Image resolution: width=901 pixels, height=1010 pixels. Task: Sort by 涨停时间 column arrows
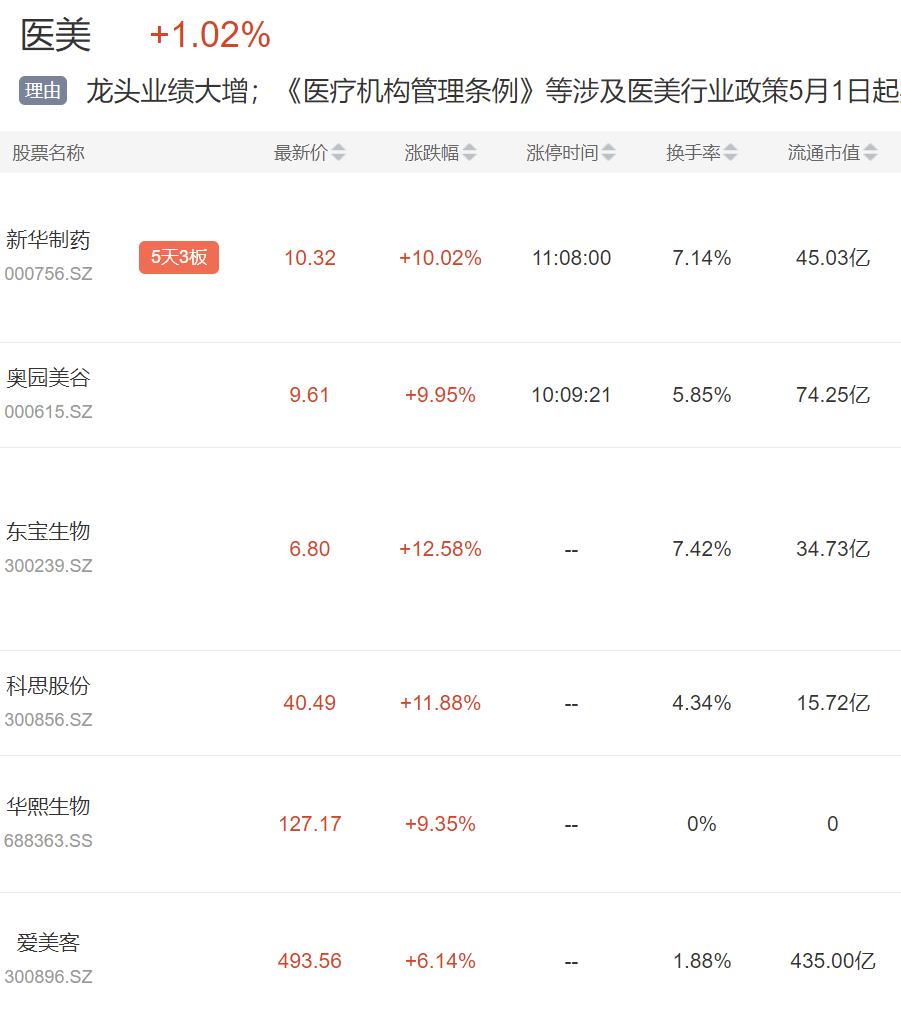click(x=608, y=153)
